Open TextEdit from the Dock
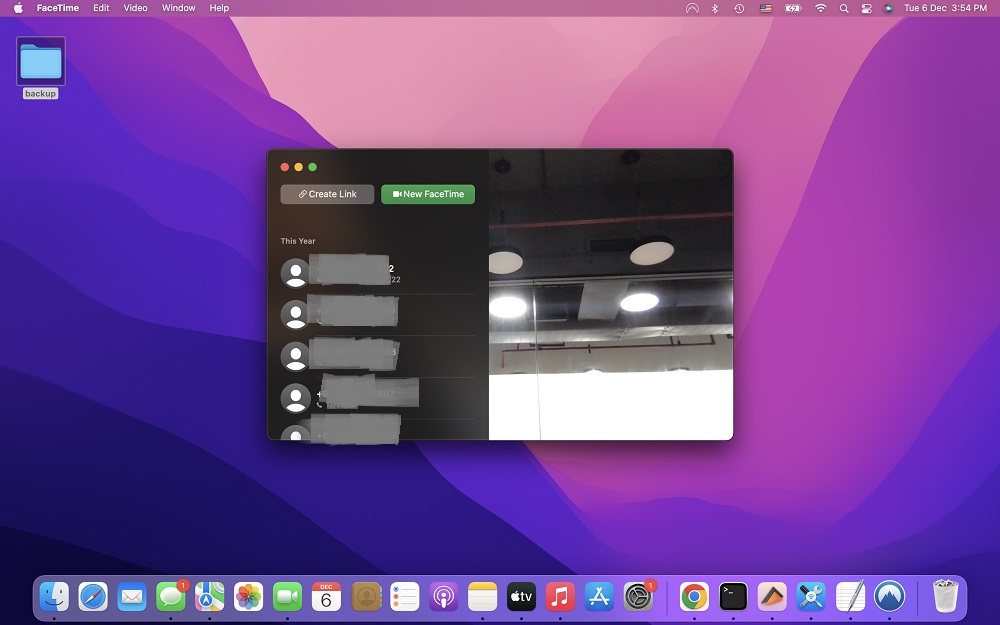This screenshot has height=625, width=1000. pos(850,597)
